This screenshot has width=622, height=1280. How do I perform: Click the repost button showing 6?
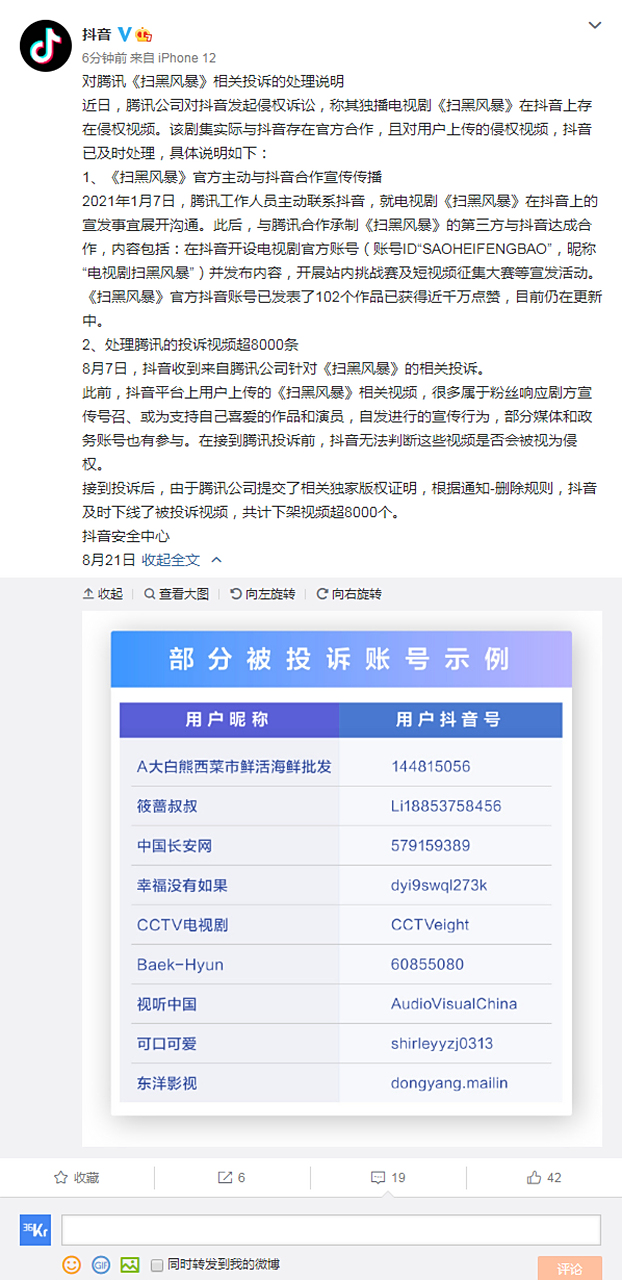point(232,1178)
